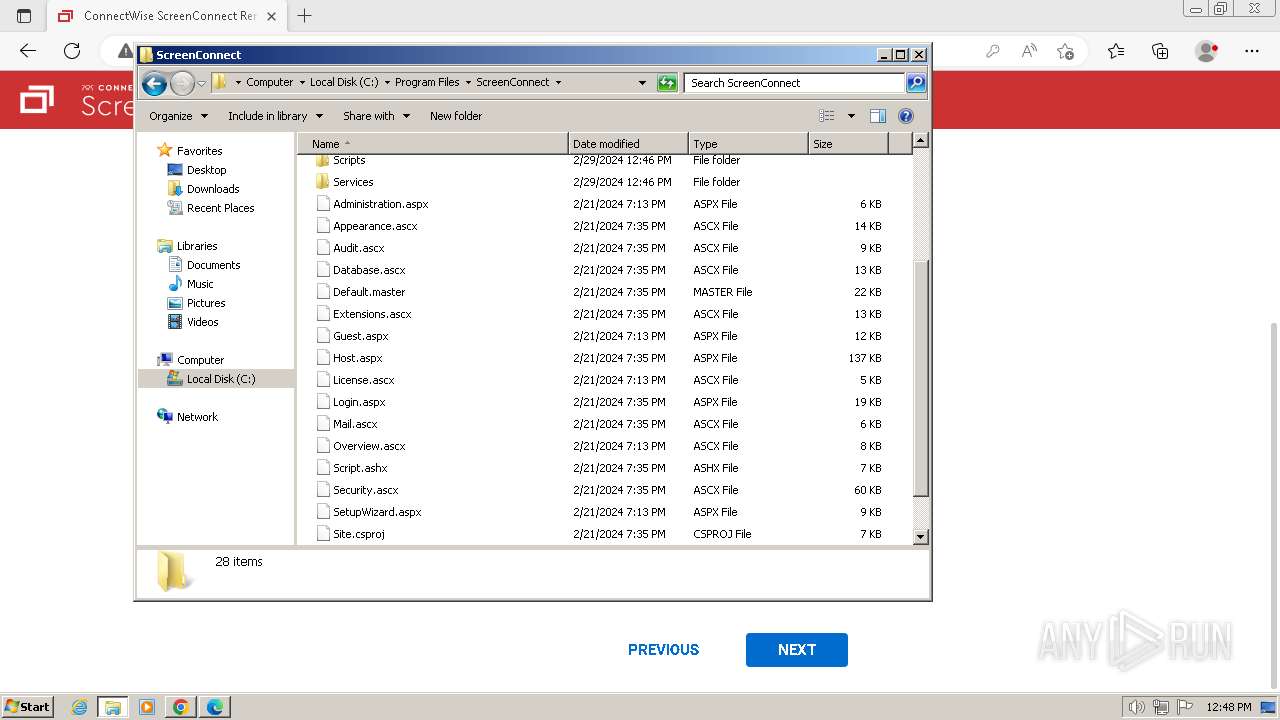Select SetupWizard.aspx file
Viewport: 1280px width, 720px height.
[377, 512]
